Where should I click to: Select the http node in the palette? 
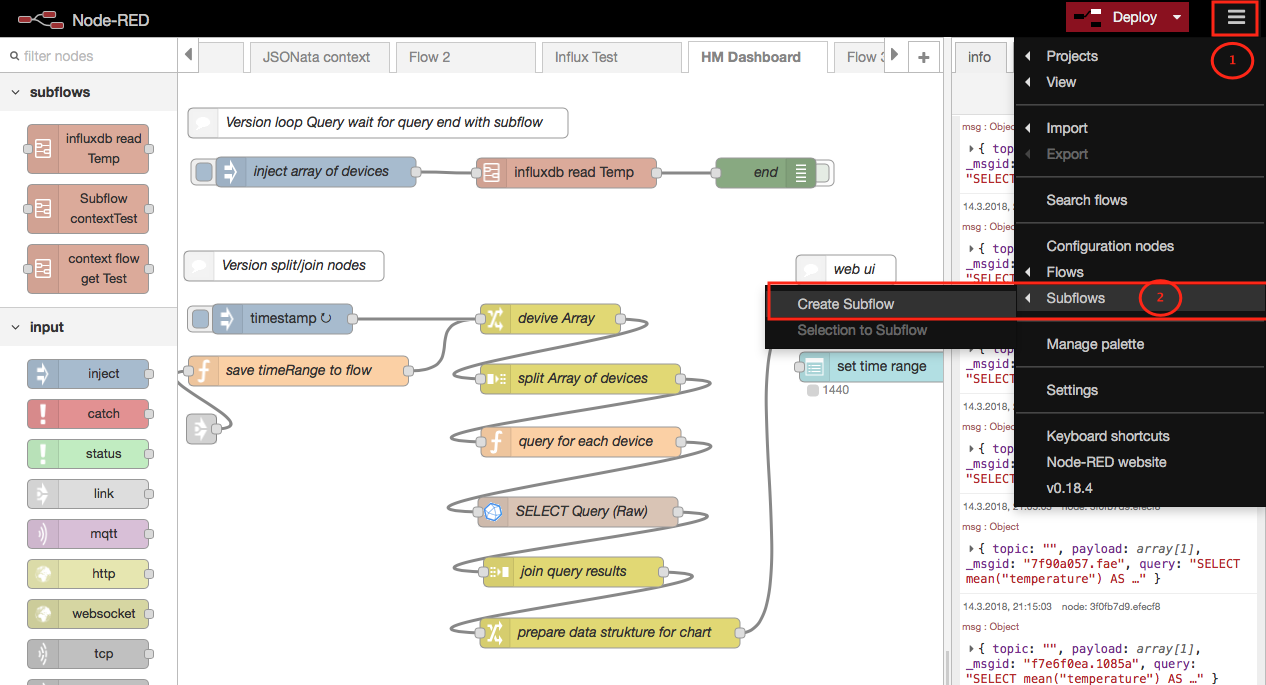tap(88, 574)
